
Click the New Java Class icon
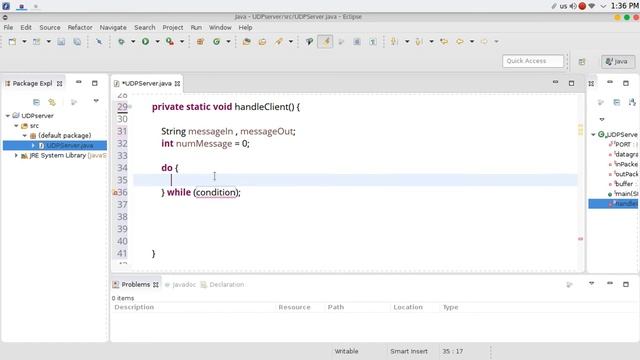tap(216, 42)
